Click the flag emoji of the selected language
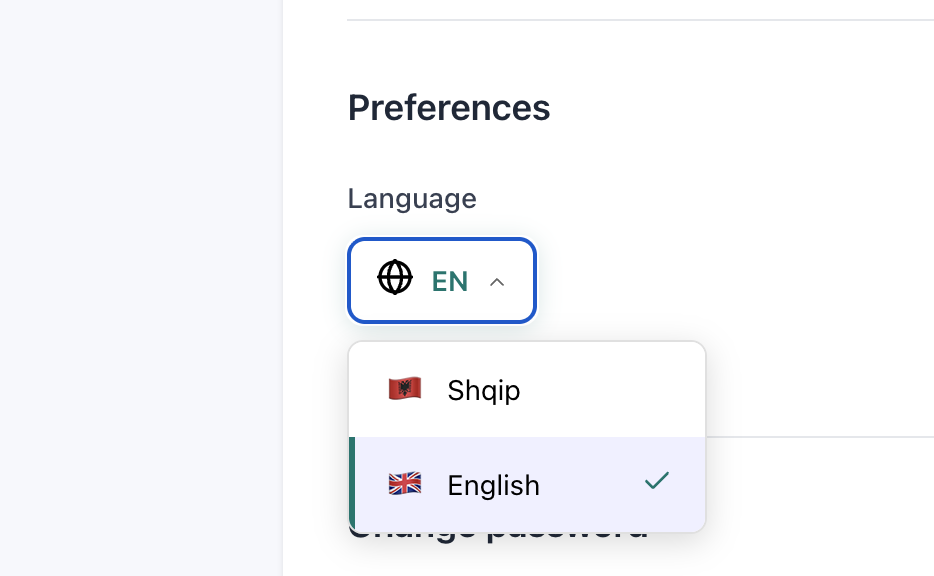 406,483
